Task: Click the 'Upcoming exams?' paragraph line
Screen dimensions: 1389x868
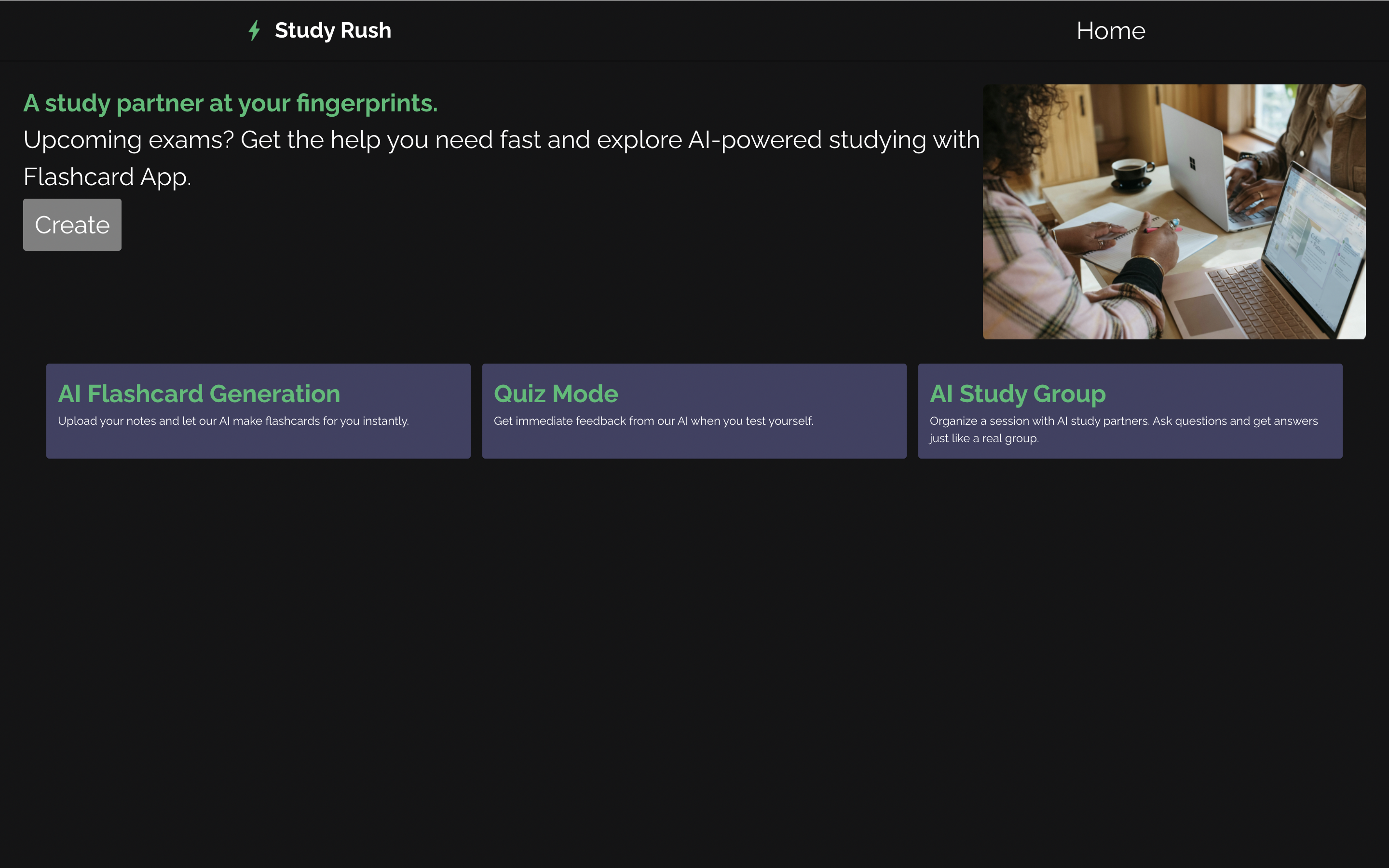Action: 501,140
